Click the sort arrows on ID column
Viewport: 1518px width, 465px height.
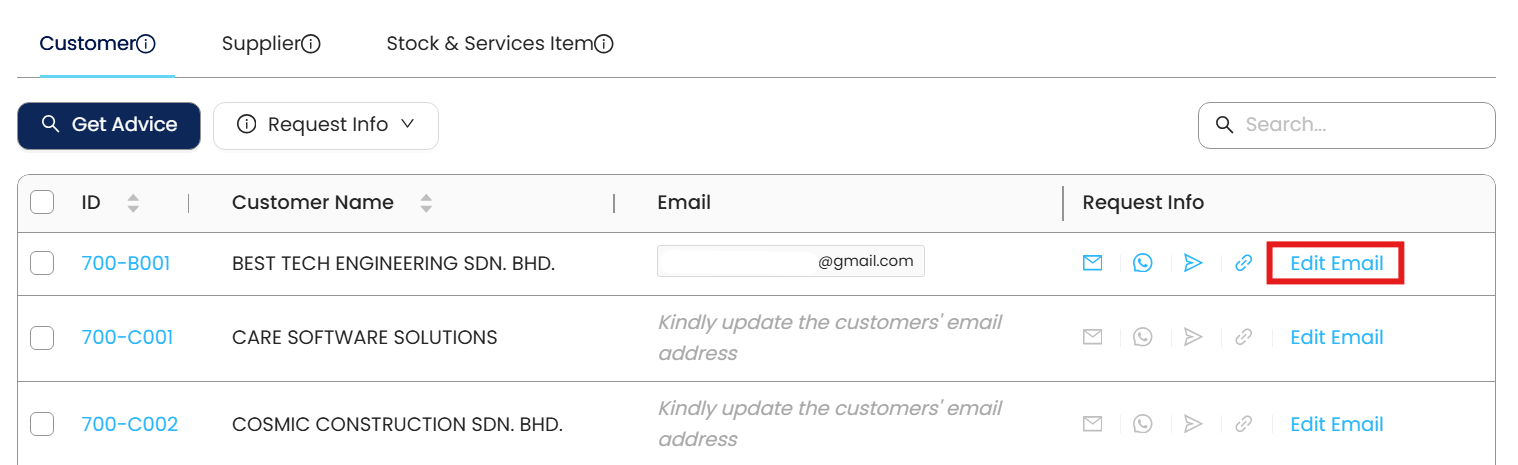[133, 203]
